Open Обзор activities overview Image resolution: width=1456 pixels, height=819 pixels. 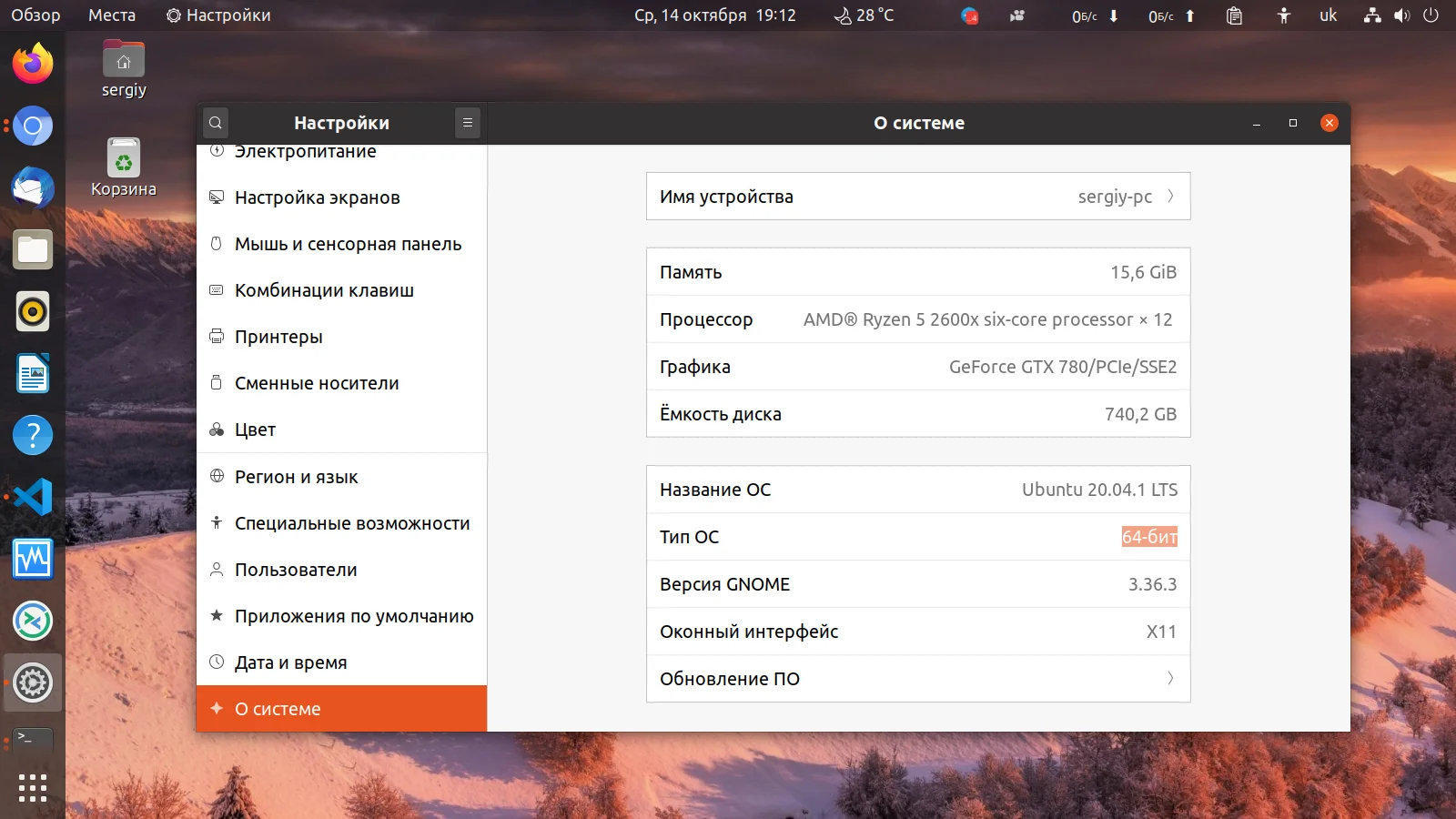35,15
